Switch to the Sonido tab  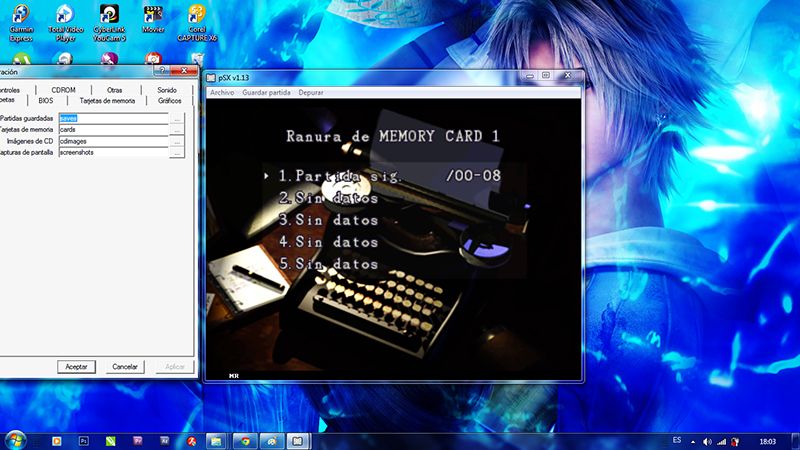pos(167,90)
